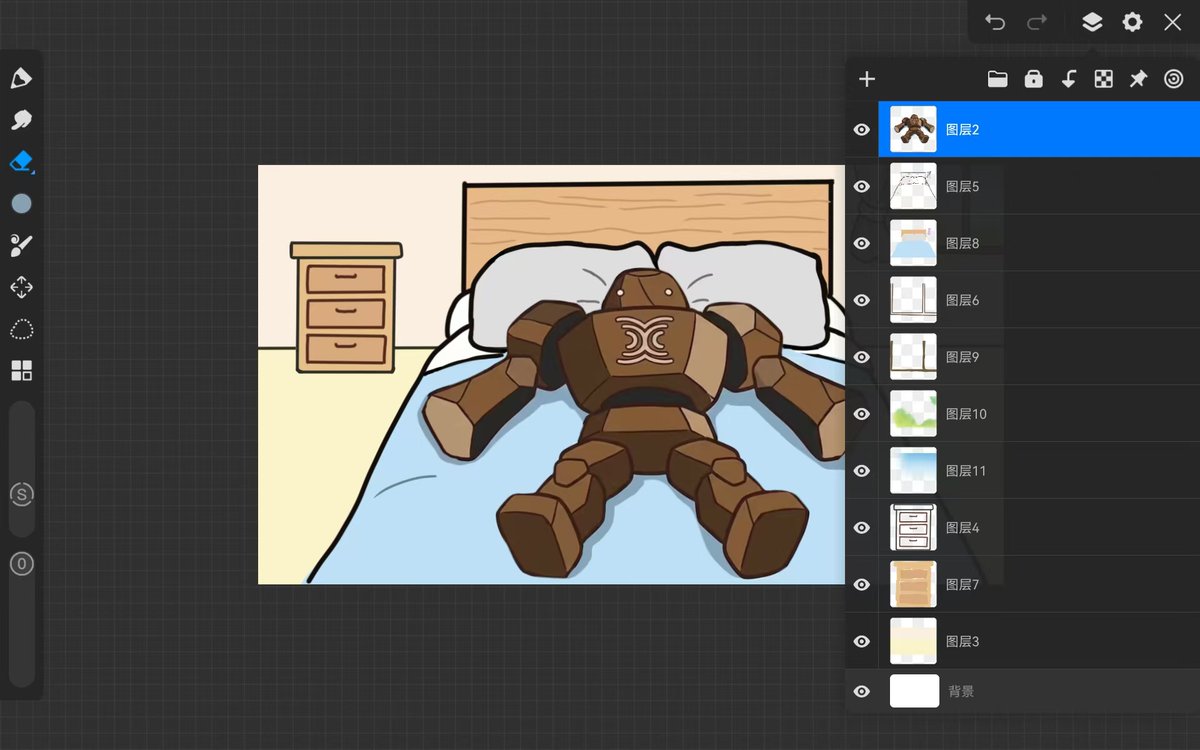The width and height of the screenshot is (1200, 750).
Task: Click the 图层7 nightstand color thumbnail
Action: coord(913,585)
